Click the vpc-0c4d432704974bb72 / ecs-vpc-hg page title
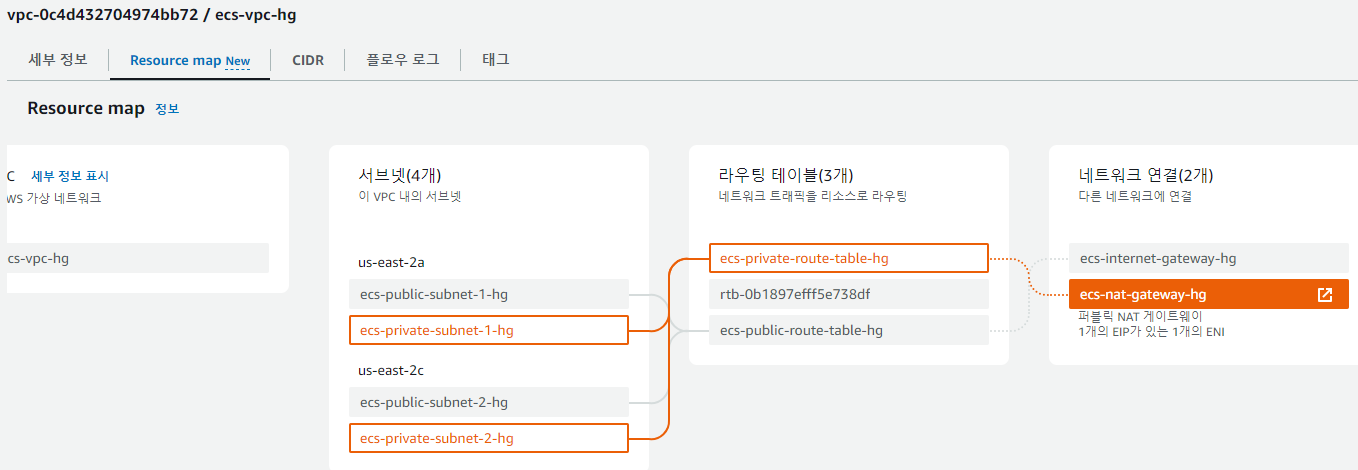Viewport: 1358px width, 470px height. point(152,15)
